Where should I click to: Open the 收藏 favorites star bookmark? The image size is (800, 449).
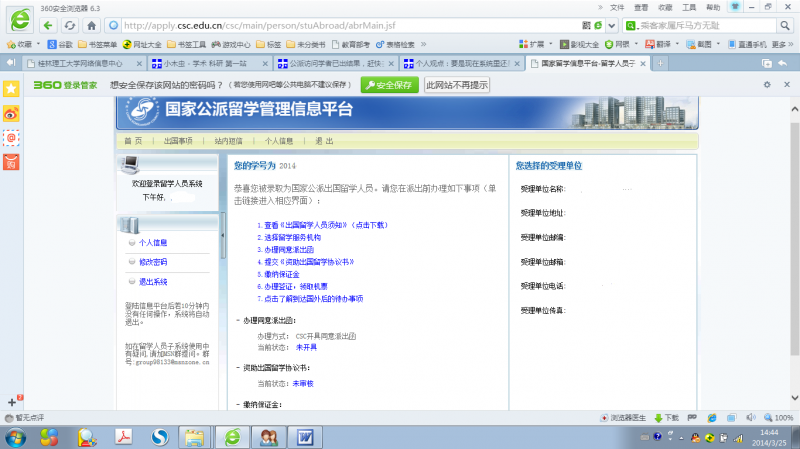19,44
